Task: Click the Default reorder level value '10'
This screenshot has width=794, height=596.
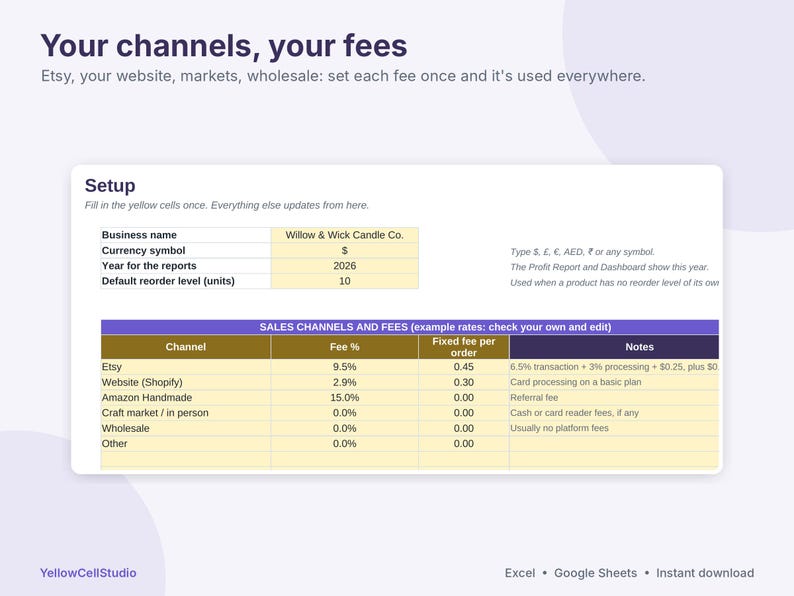Action: [x=344, y=281]
